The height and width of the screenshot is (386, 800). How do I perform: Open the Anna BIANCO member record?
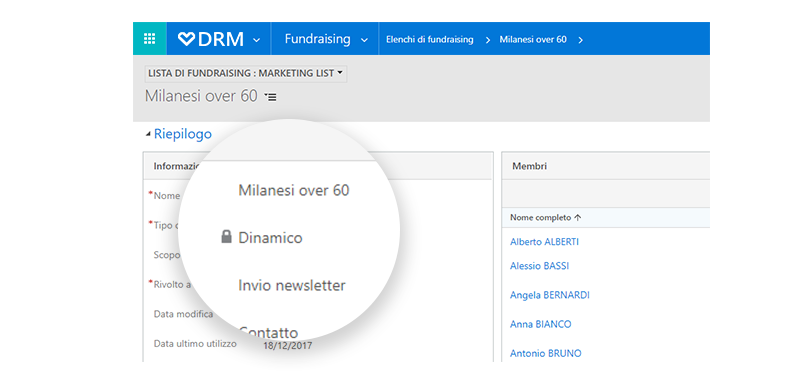point(541,324)
